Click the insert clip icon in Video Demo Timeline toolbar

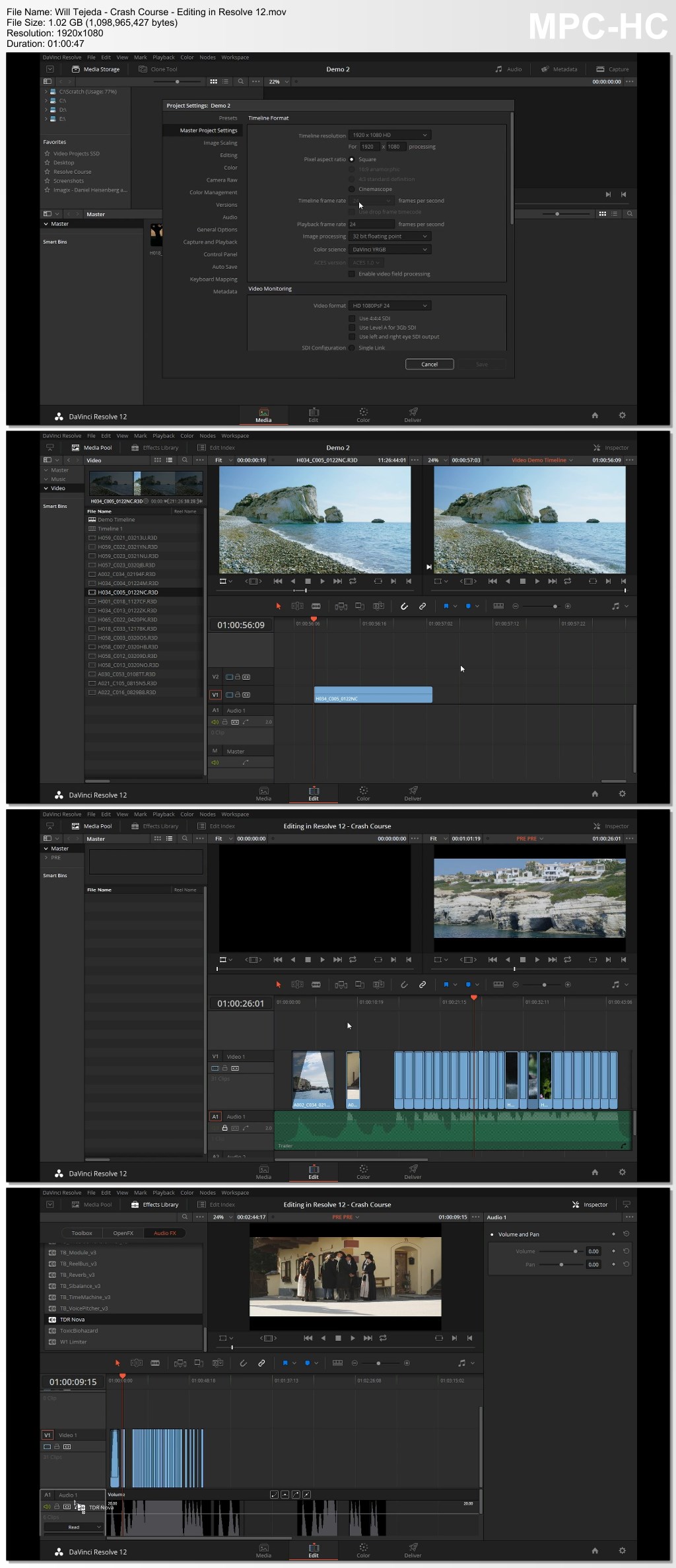341,606
